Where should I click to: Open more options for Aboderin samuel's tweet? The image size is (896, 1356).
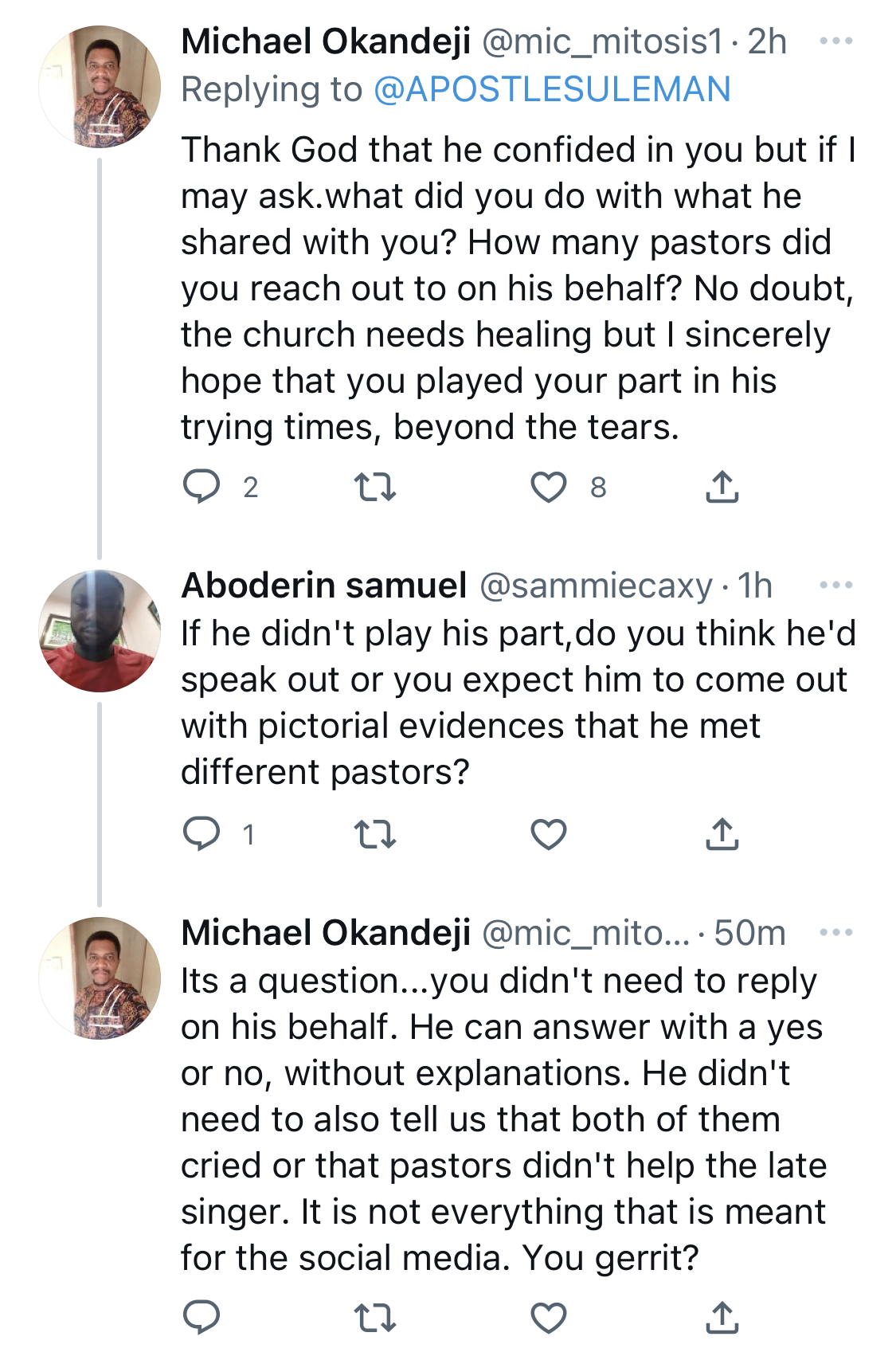(x=836, y=586)
